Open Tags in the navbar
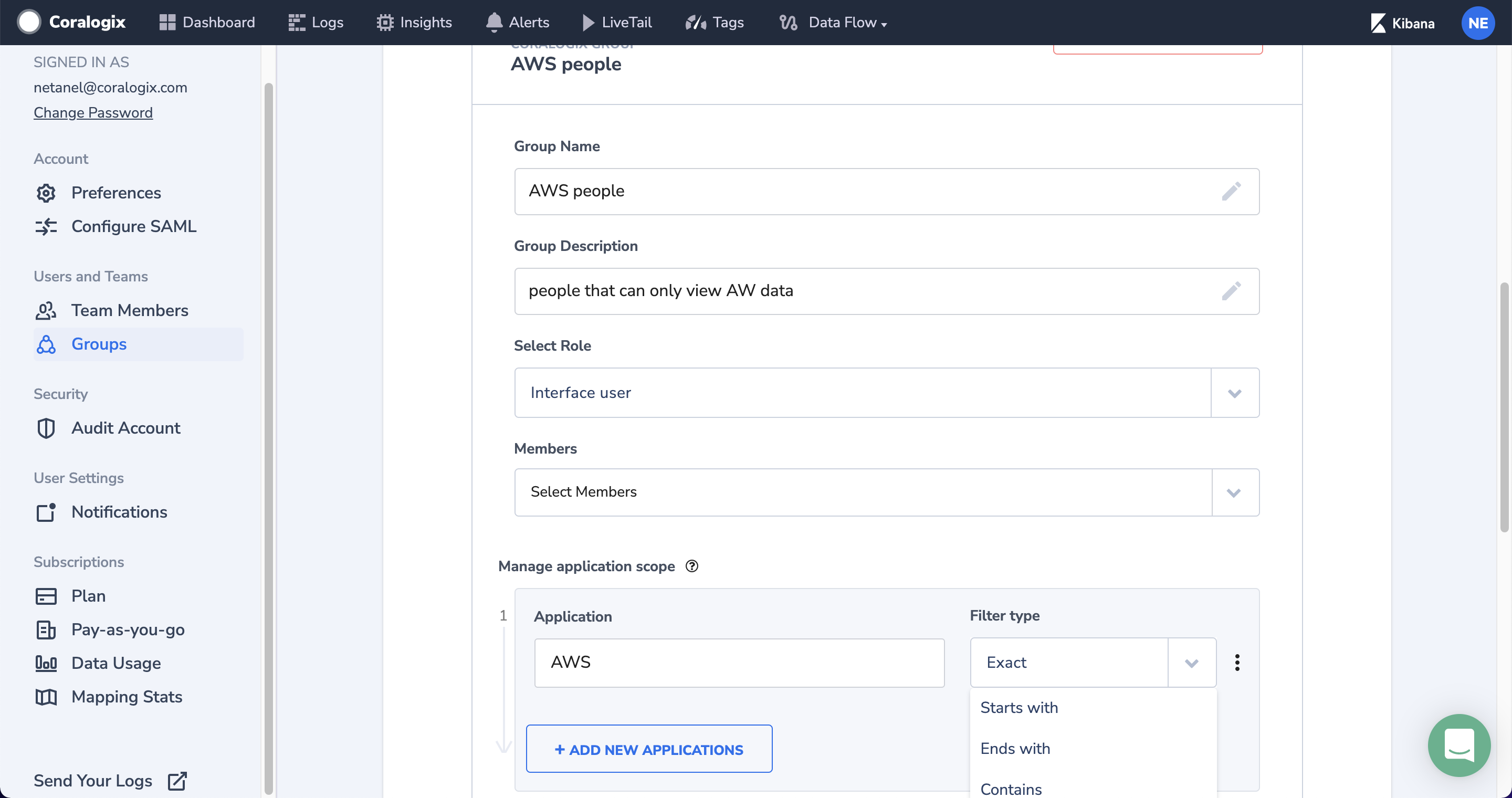The image size is (1512, 798). 715,22
